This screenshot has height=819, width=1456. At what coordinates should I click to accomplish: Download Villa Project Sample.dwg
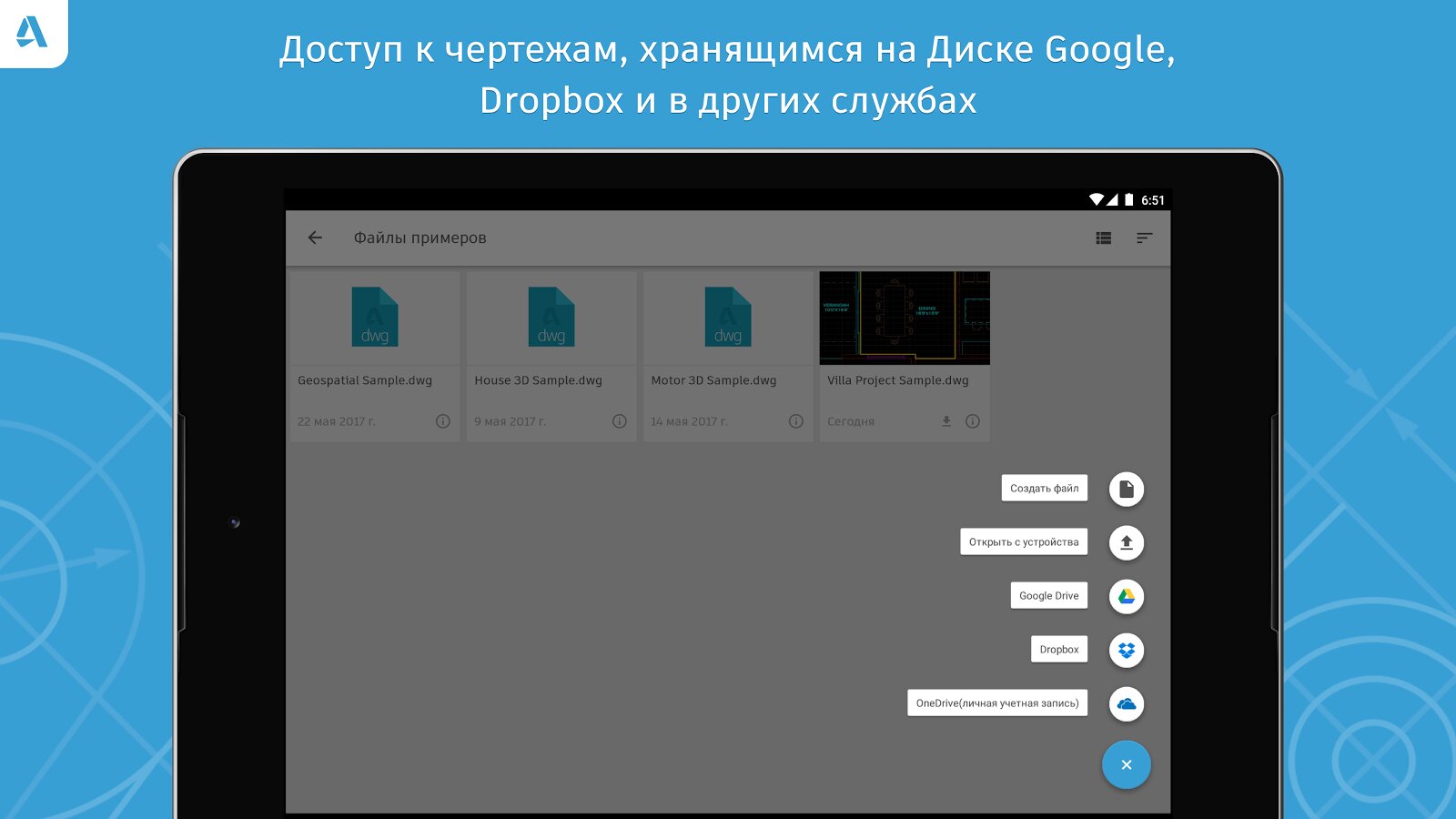coord(946,421)
